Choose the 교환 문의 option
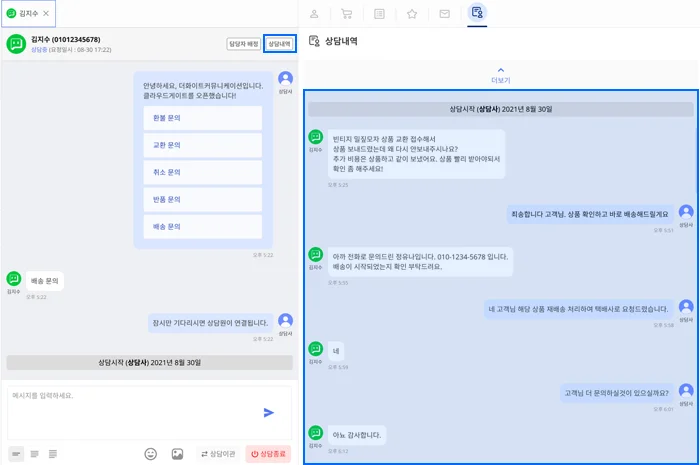 coord(202,145)
